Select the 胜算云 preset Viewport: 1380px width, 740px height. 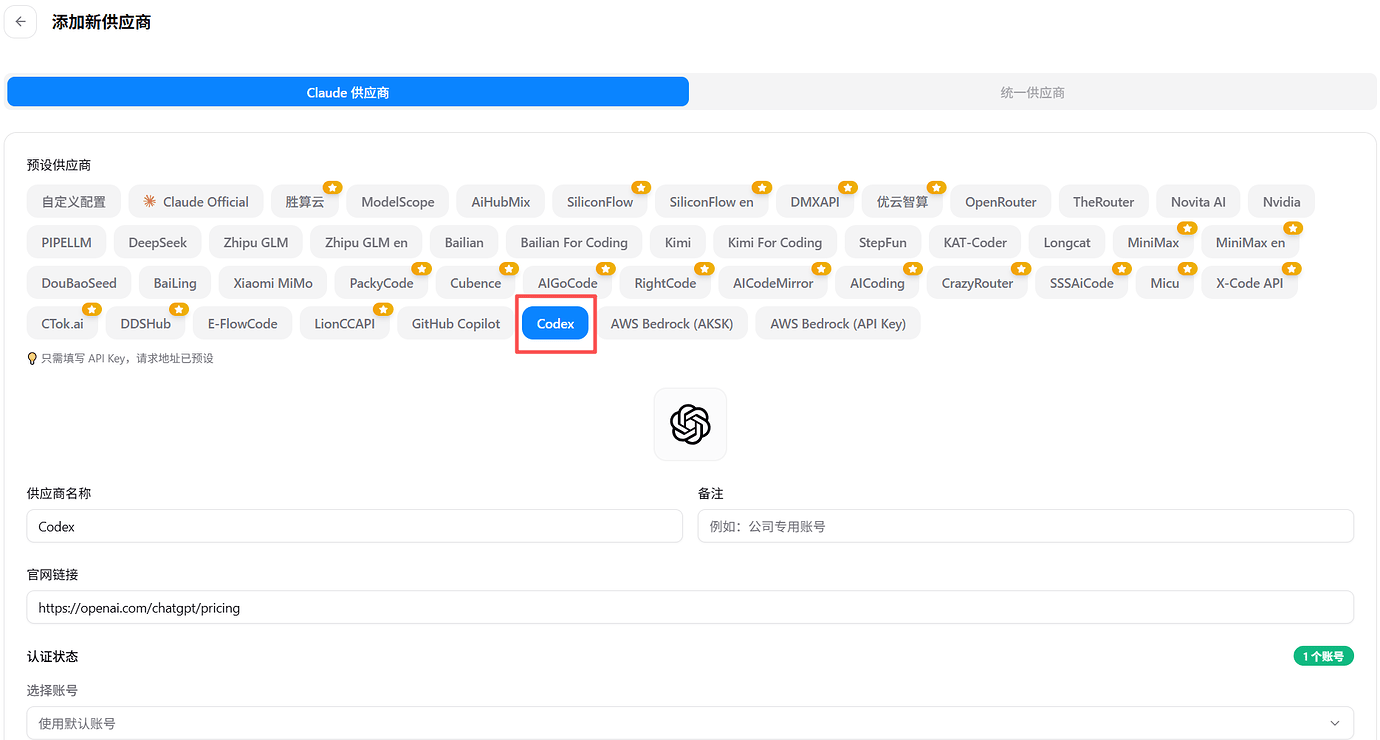(x=305, y=201)
